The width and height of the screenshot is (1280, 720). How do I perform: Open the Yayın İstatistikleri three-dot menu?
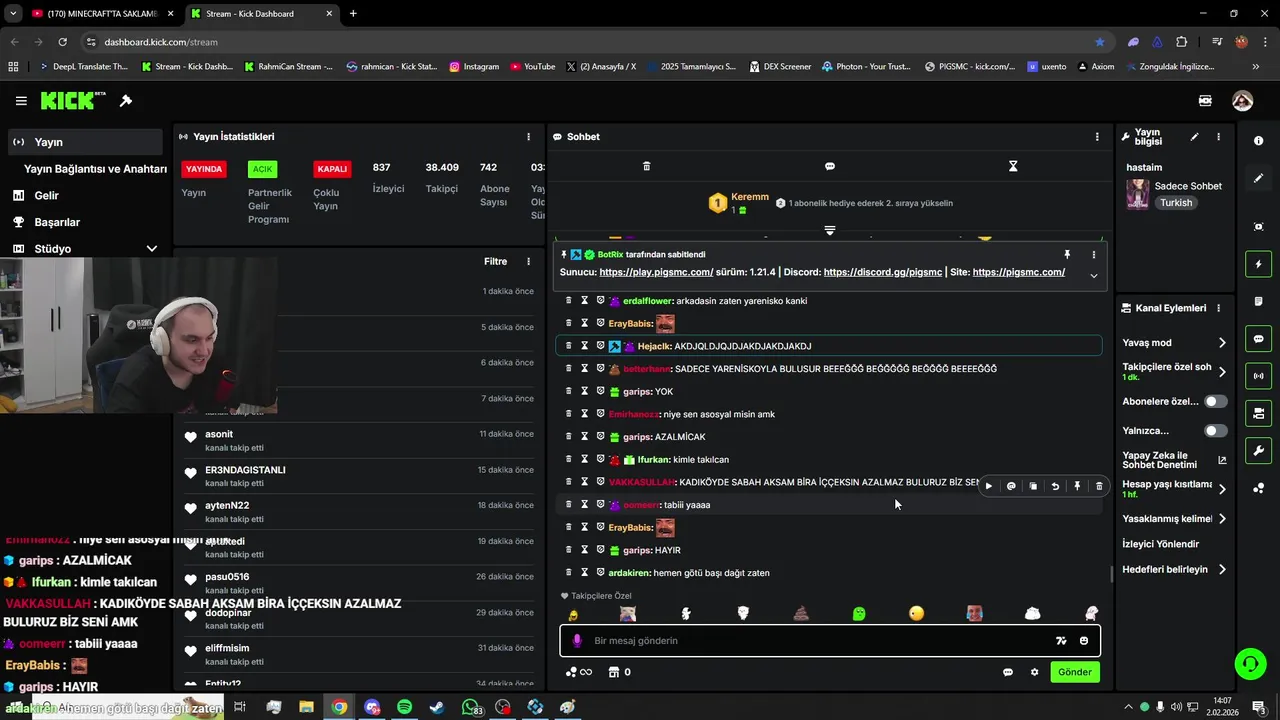[x=528, y=137]
